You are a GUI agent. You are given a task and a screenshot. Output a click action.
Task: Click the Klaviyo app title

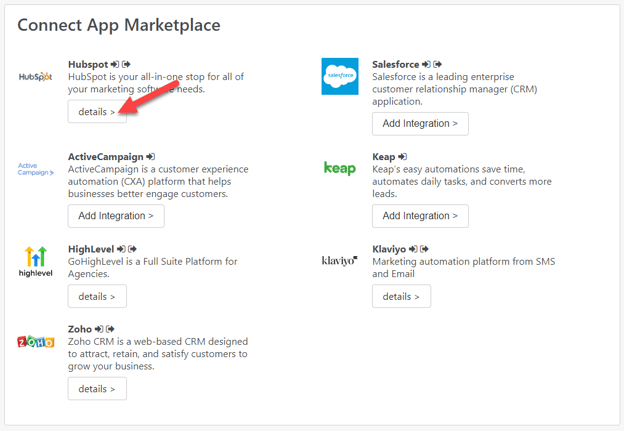coord(389,249)
